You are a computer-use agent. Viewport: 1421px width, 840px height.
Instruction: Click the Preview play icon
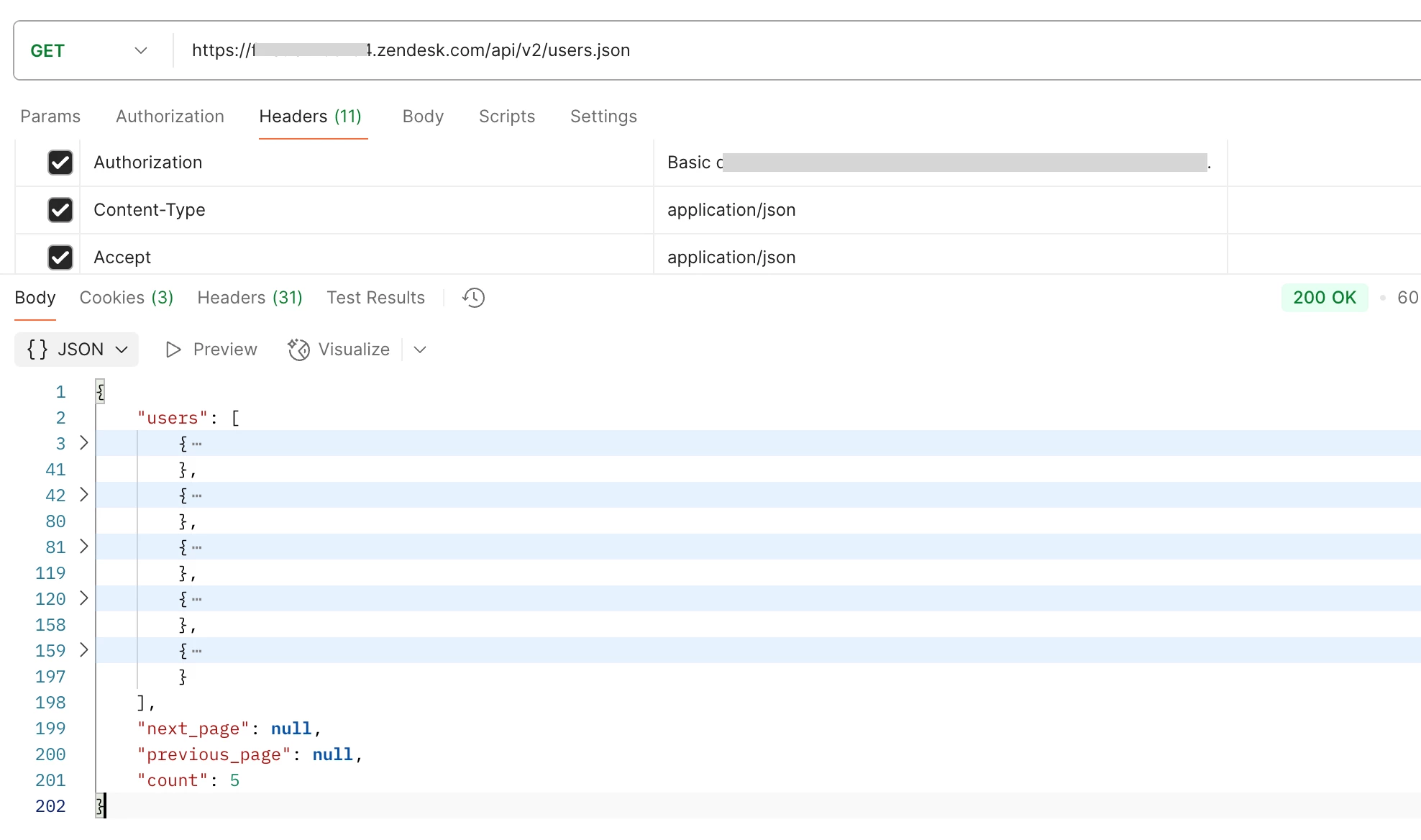click(173, 350)
